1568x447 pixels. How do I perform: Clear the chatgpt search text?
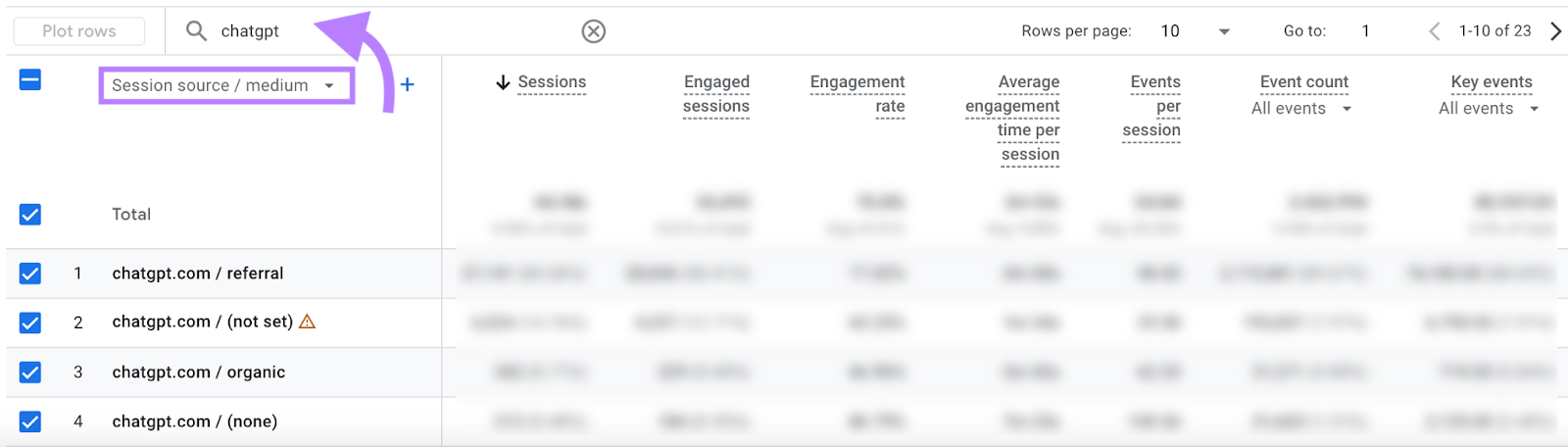pyautogui.click(x=593, y=31)
